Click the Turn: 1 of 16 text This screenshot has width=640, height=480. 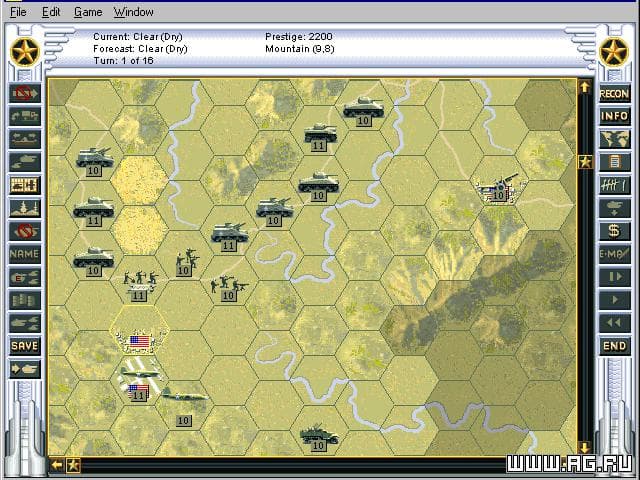tap(123, 60)
